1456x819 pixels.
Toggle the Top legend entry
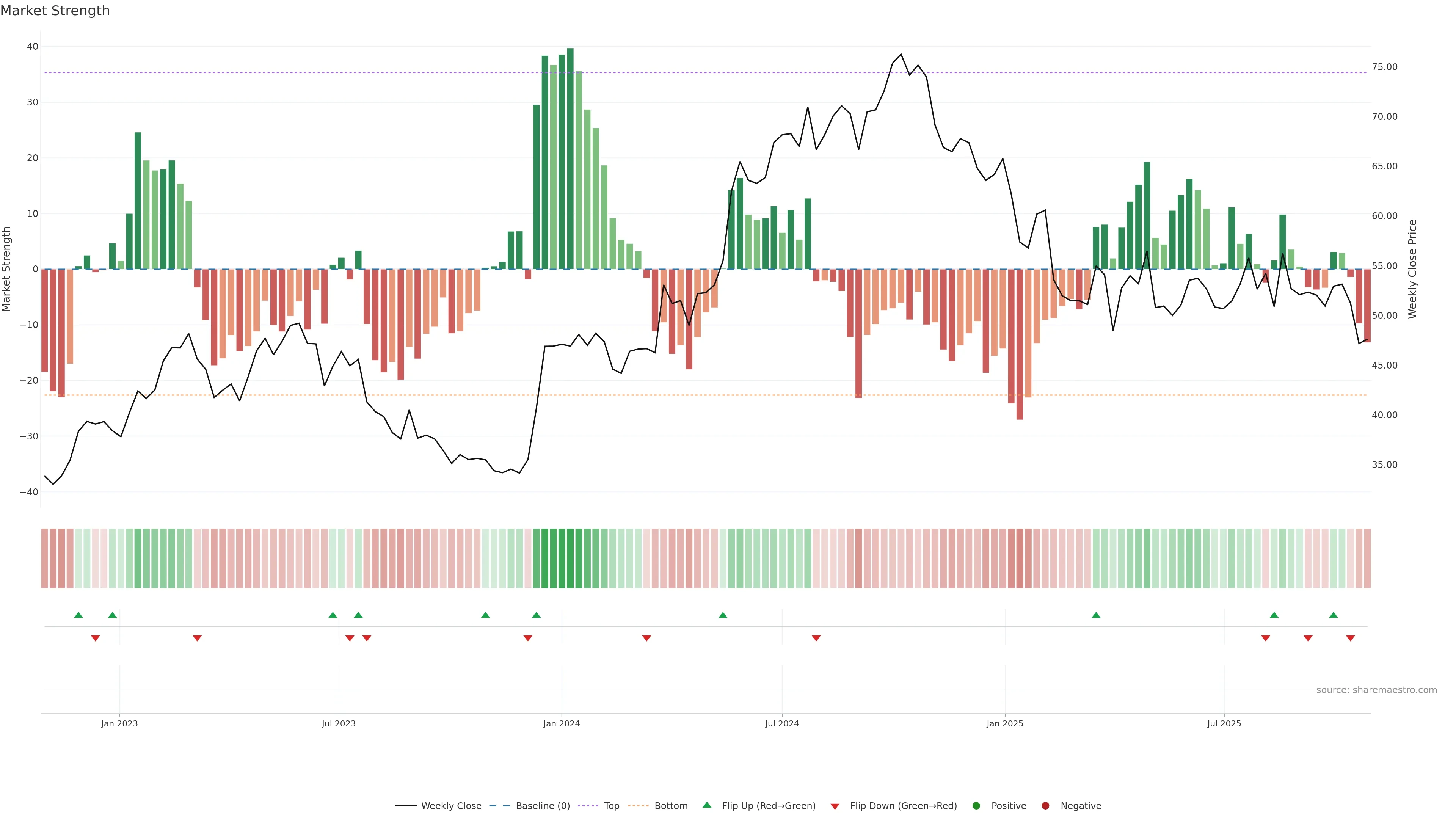(612, 805)
